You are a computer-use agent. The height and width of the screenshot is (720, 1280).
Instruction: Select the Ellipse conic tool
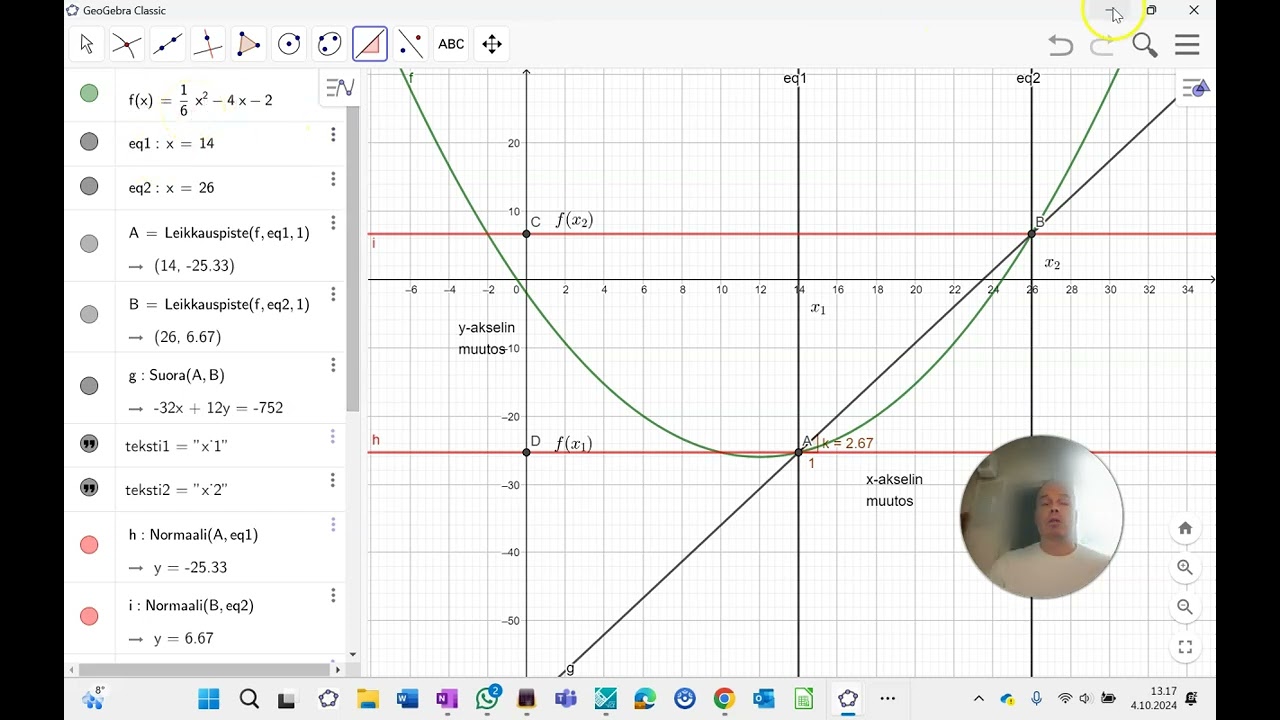(x=330, y=44)
